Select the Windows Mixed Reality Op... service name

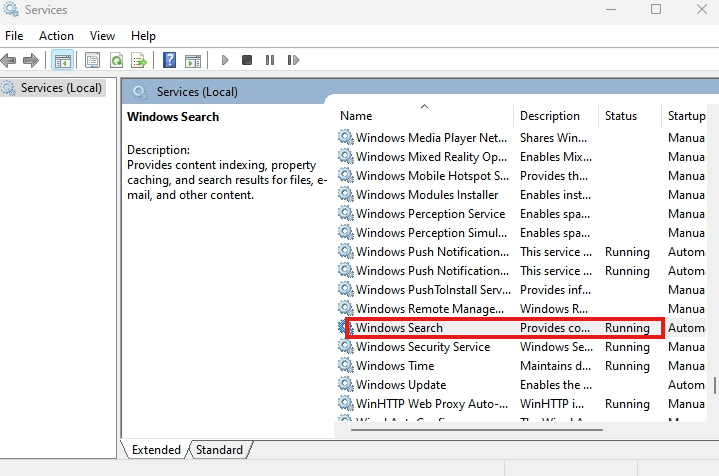click(431, 157)
